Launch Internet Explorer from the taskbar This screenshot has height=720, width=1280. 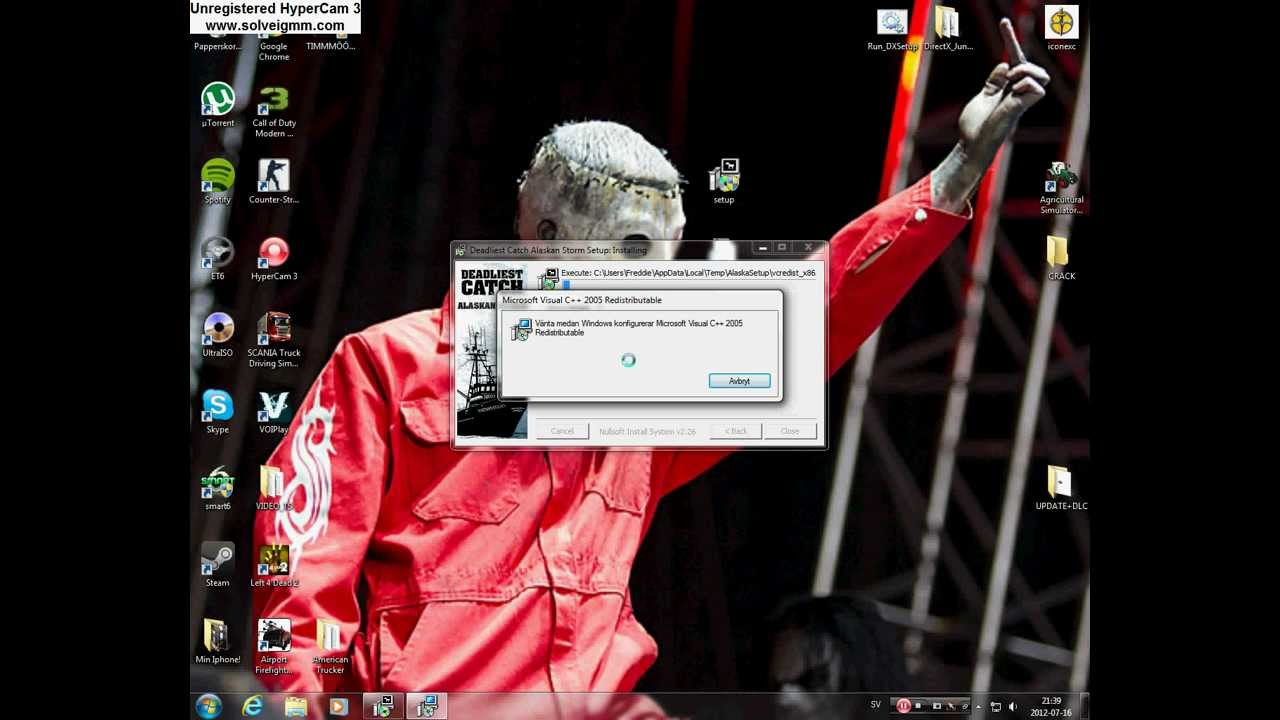253,706
